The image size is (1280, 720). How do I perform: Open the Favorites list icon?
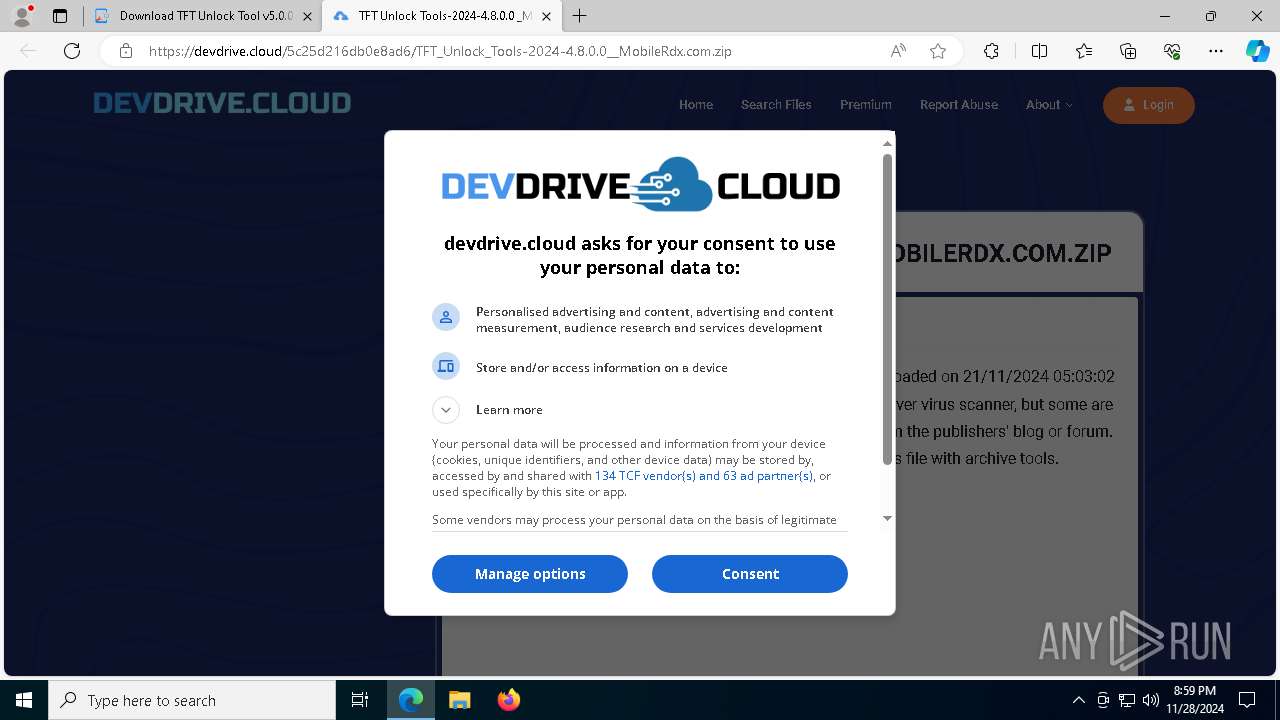(1084, 51)
